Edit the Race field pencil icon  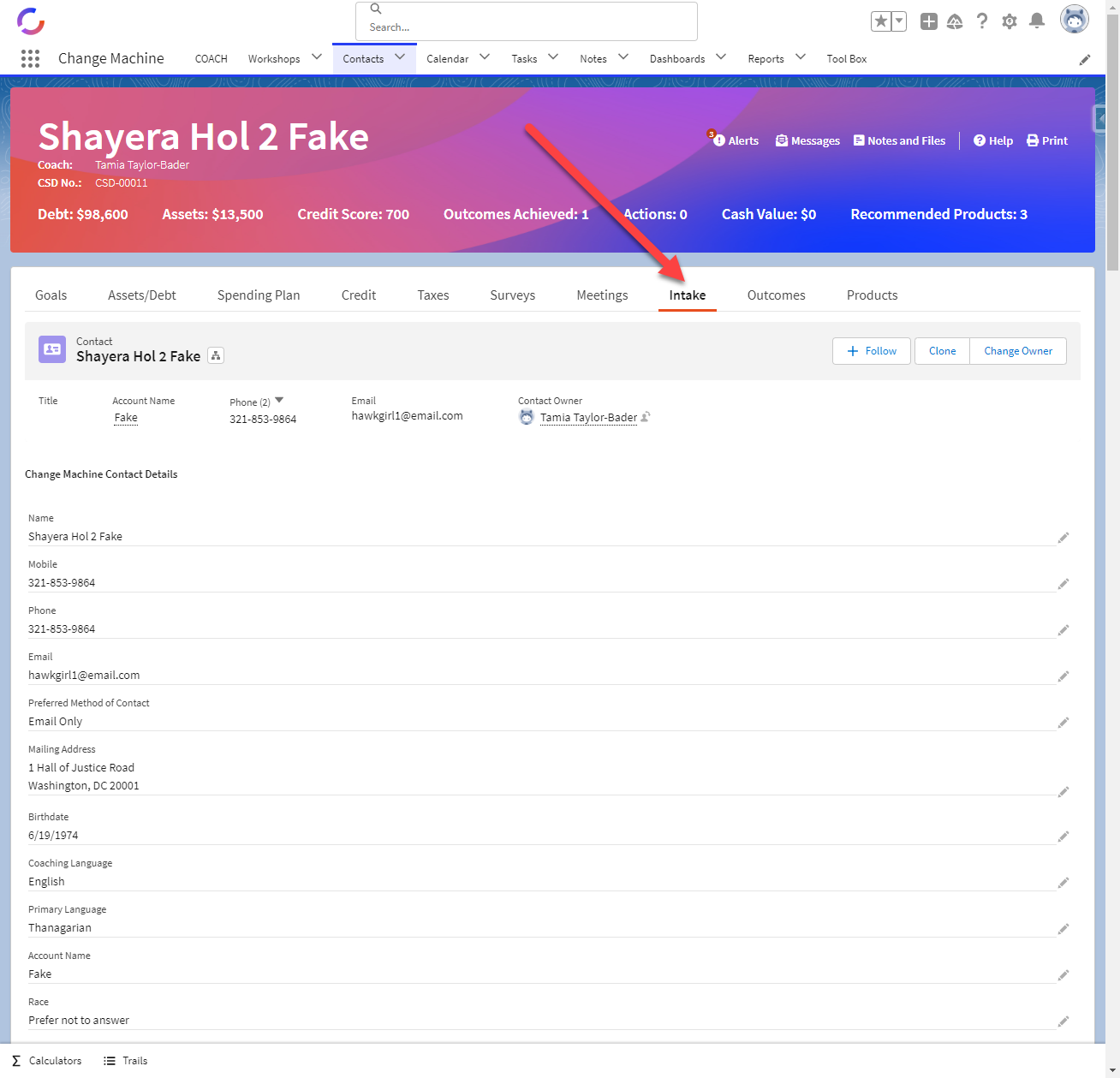1063,1021
